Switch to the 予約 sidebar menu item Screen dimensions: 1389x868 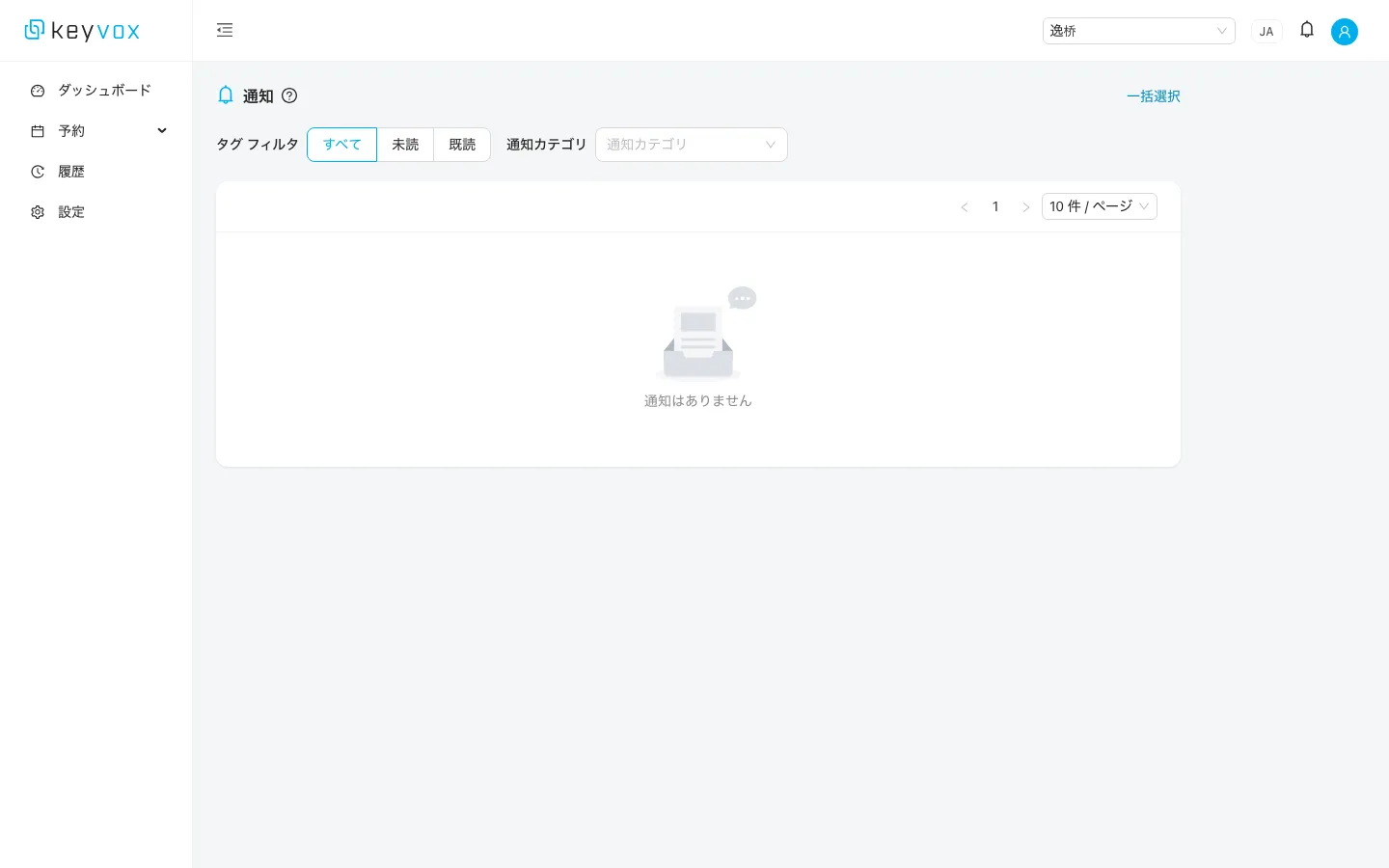click(70, 130)
